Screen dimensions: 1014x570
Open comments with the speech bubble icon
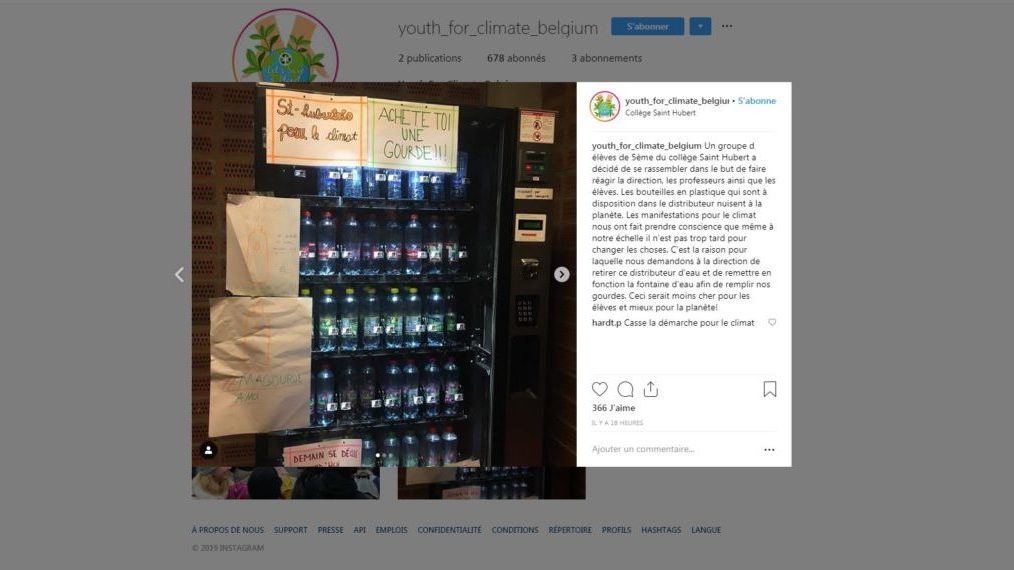[x=625, y=389]
